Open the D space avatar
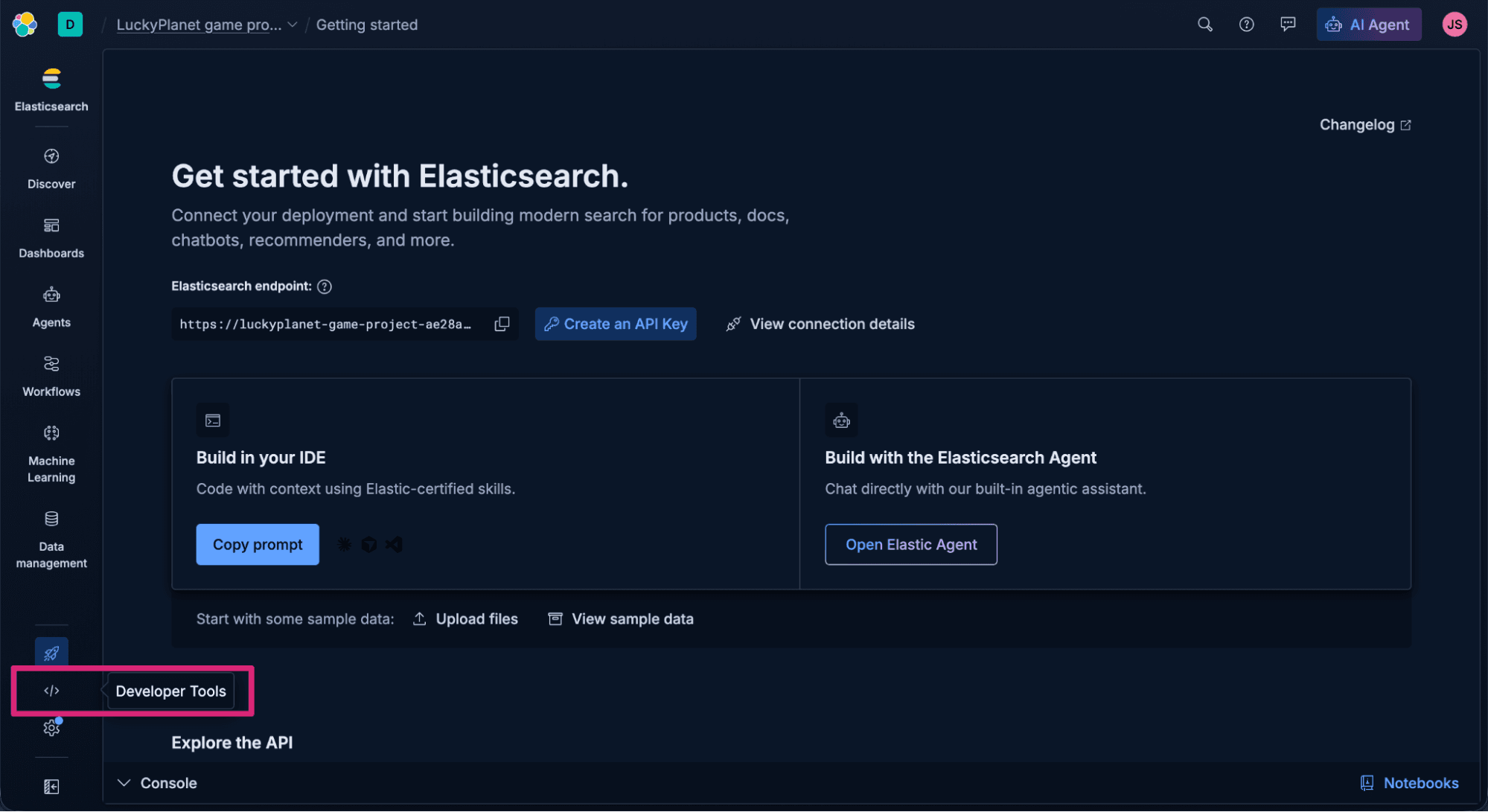 tap(70, 25)
